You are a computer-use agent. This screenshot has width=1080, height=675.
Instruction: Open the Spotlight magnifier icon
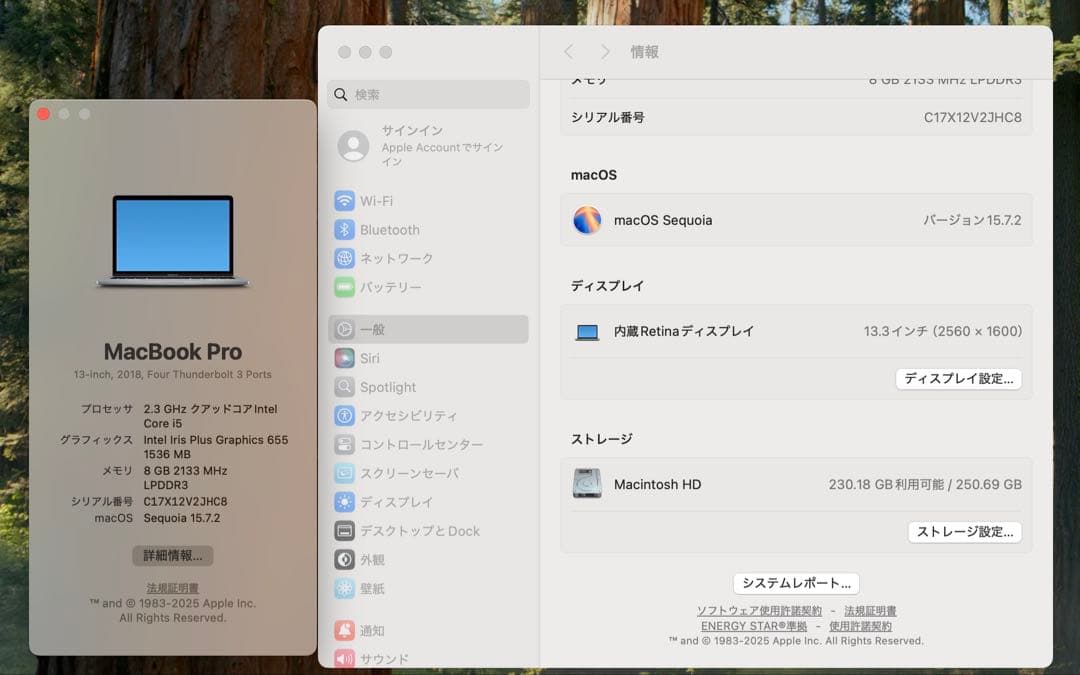tap(344, 387)
